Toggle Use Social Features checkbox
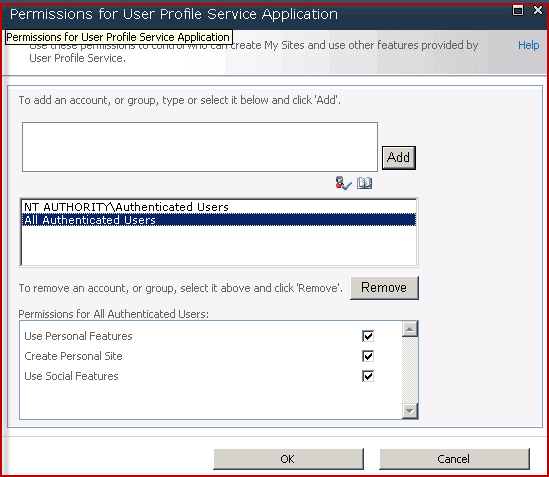549x477 pixels. [x=368, y=376]
